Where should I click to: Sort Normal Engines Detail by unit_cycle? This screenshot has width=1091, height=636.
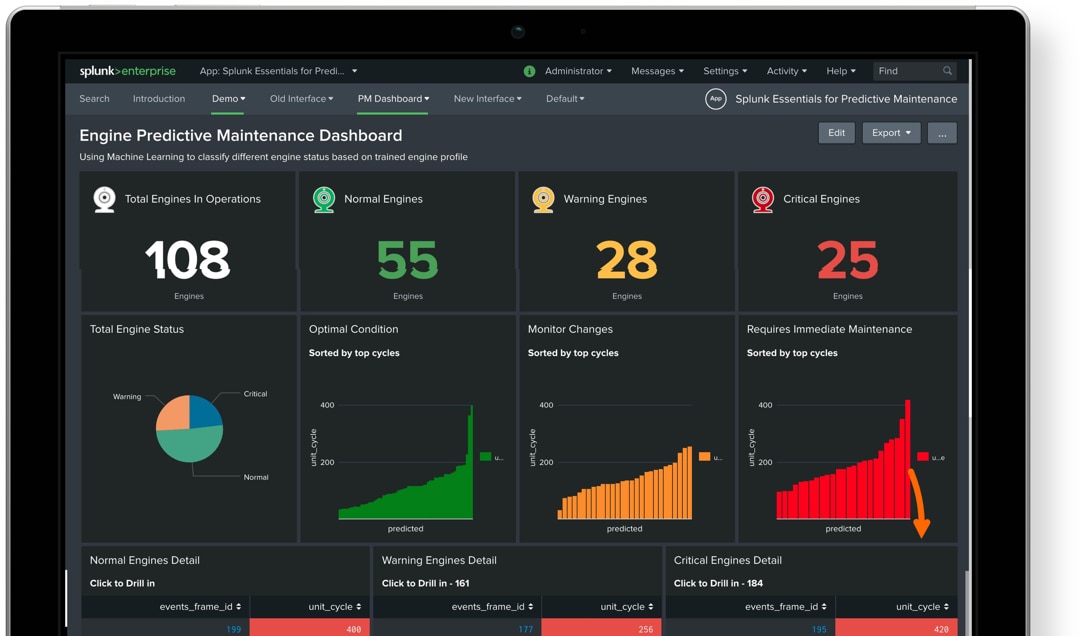tap(335, 607)
